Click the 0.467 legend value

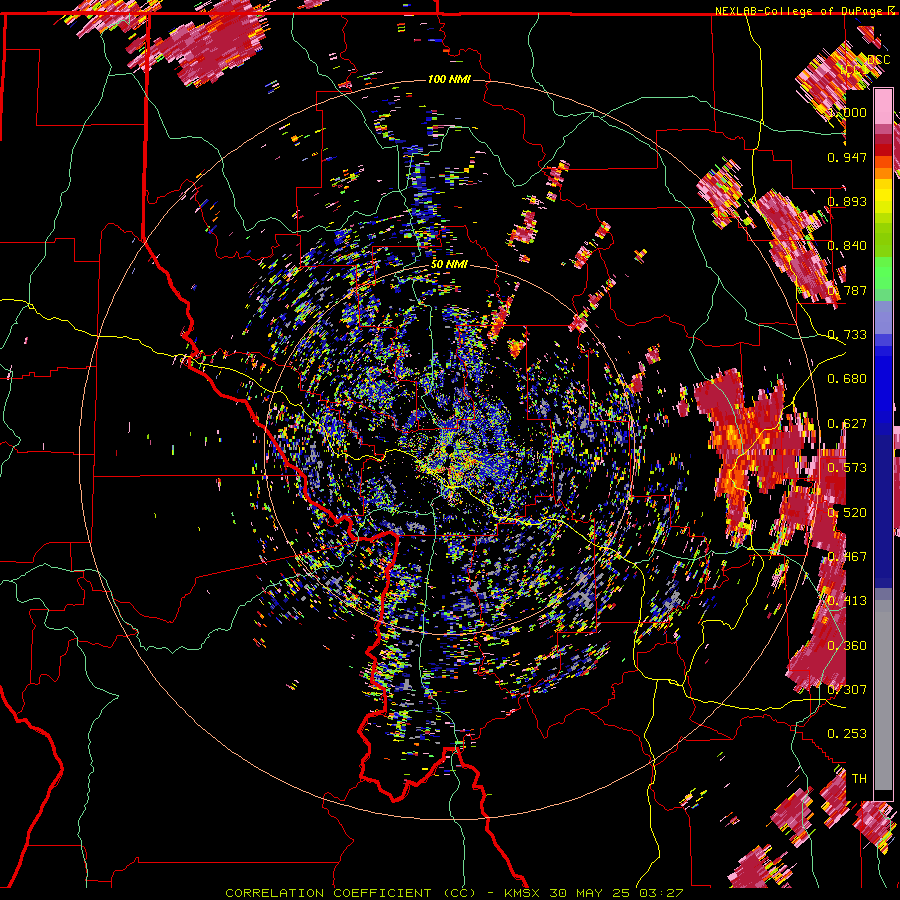tap(847, 556)
